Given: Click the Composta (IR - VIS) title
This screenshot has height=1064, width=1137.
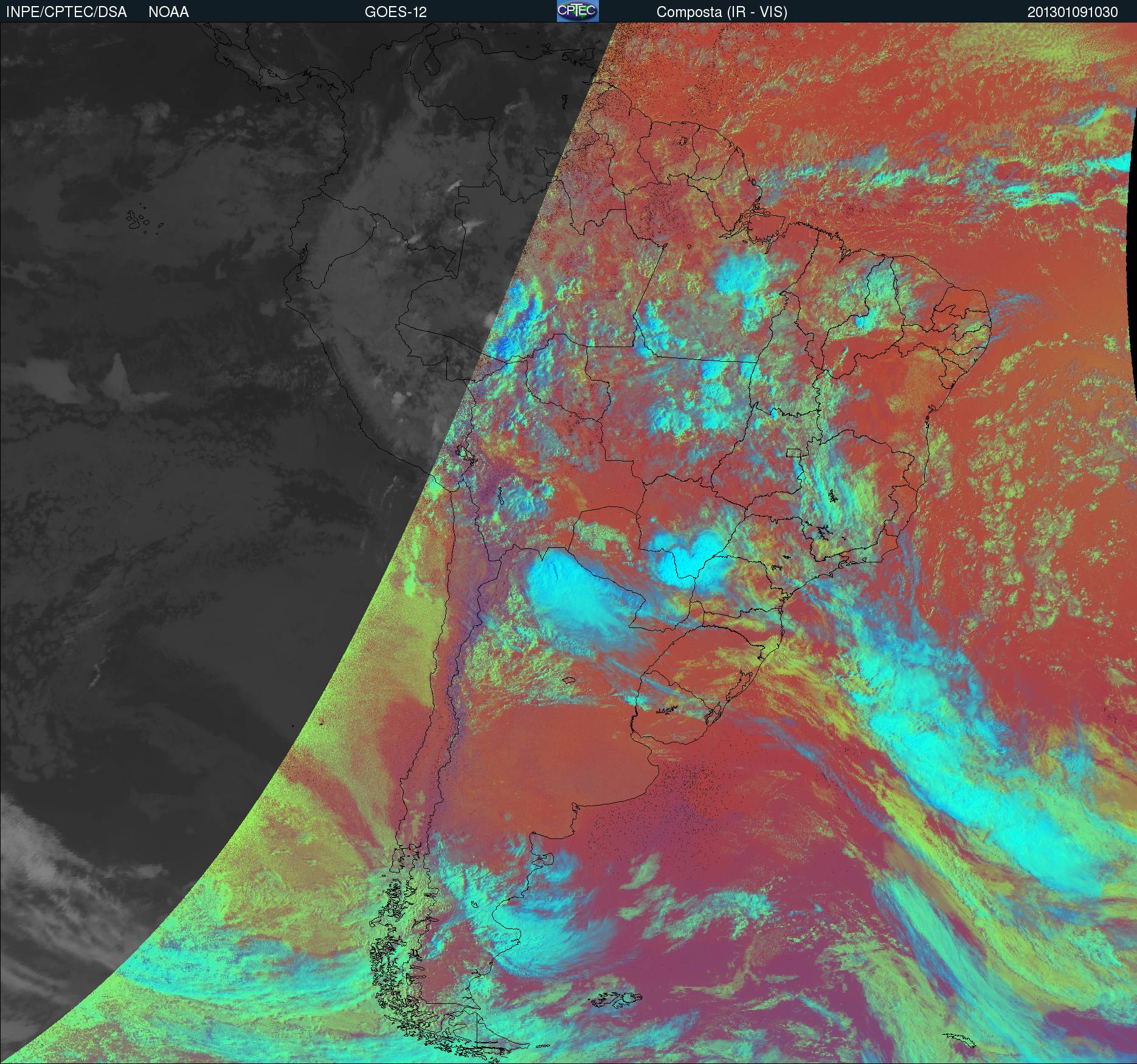Looking at the screenshot, I should point(722,12).
